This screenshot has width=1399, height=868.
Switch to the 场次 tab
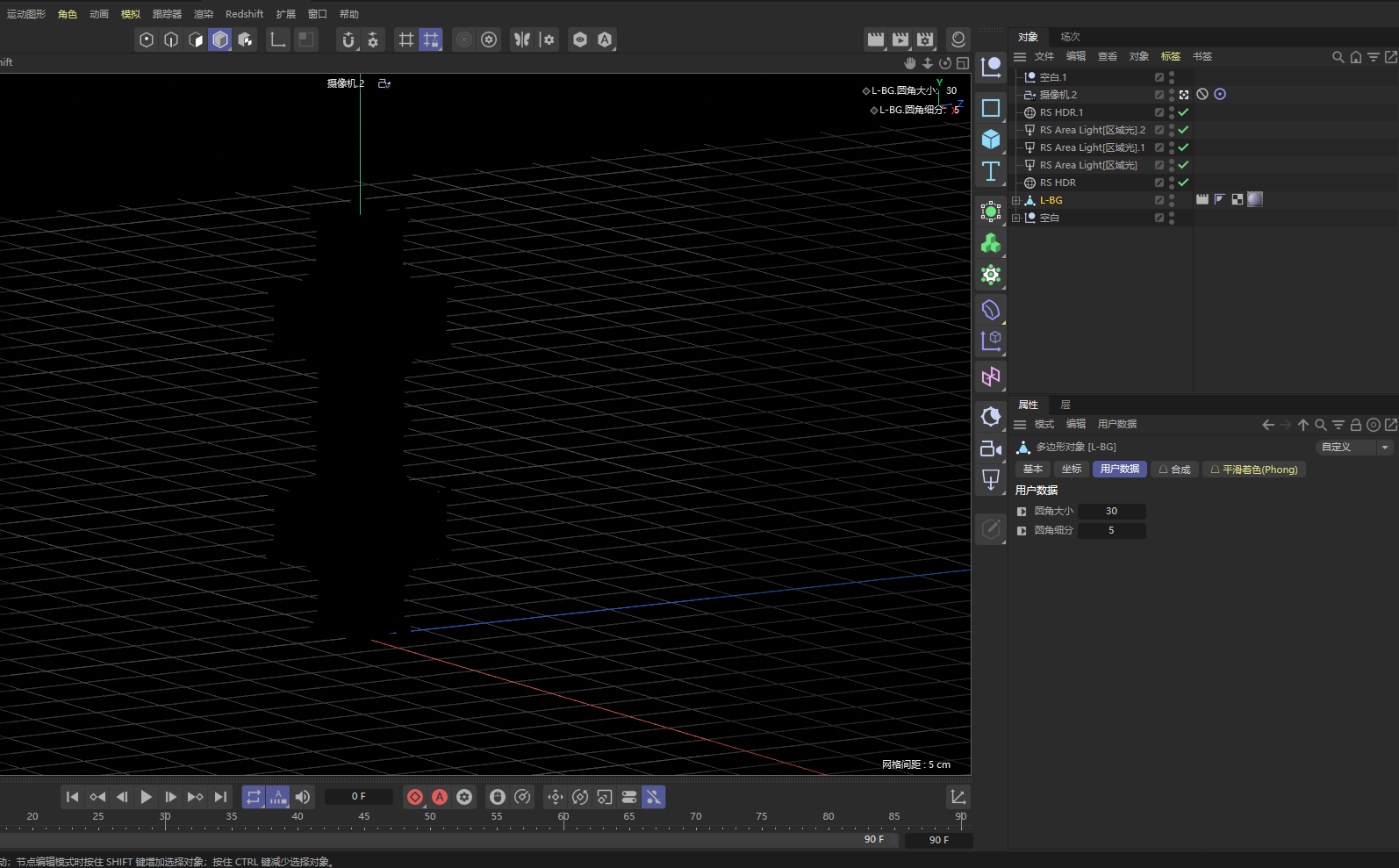pos(1070,37)
